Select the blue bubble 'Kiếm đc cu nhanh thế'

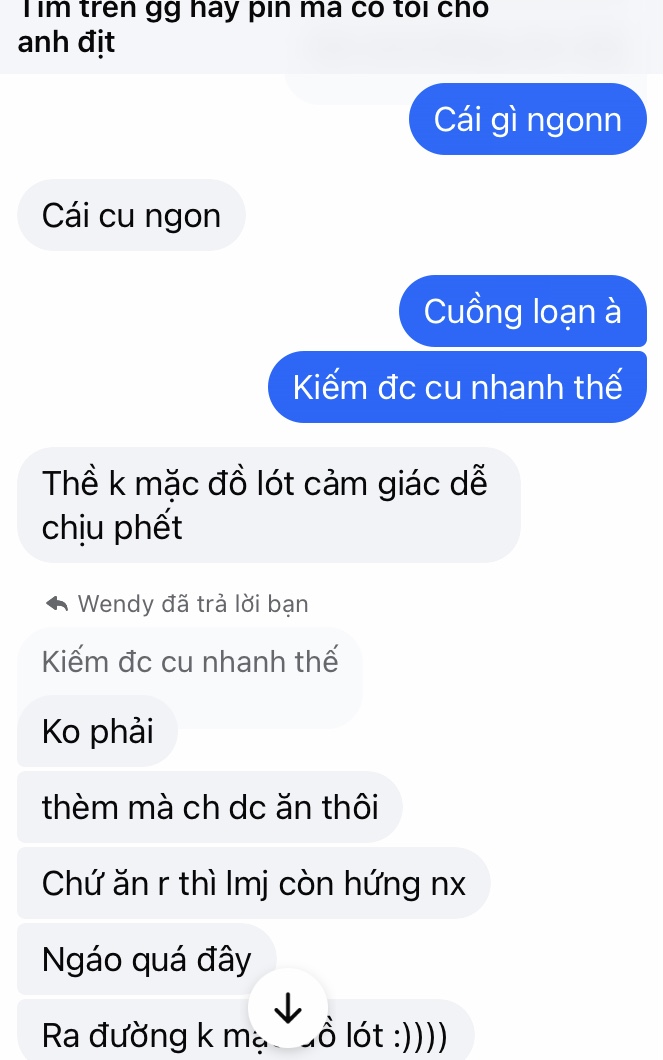pos(458,387)
